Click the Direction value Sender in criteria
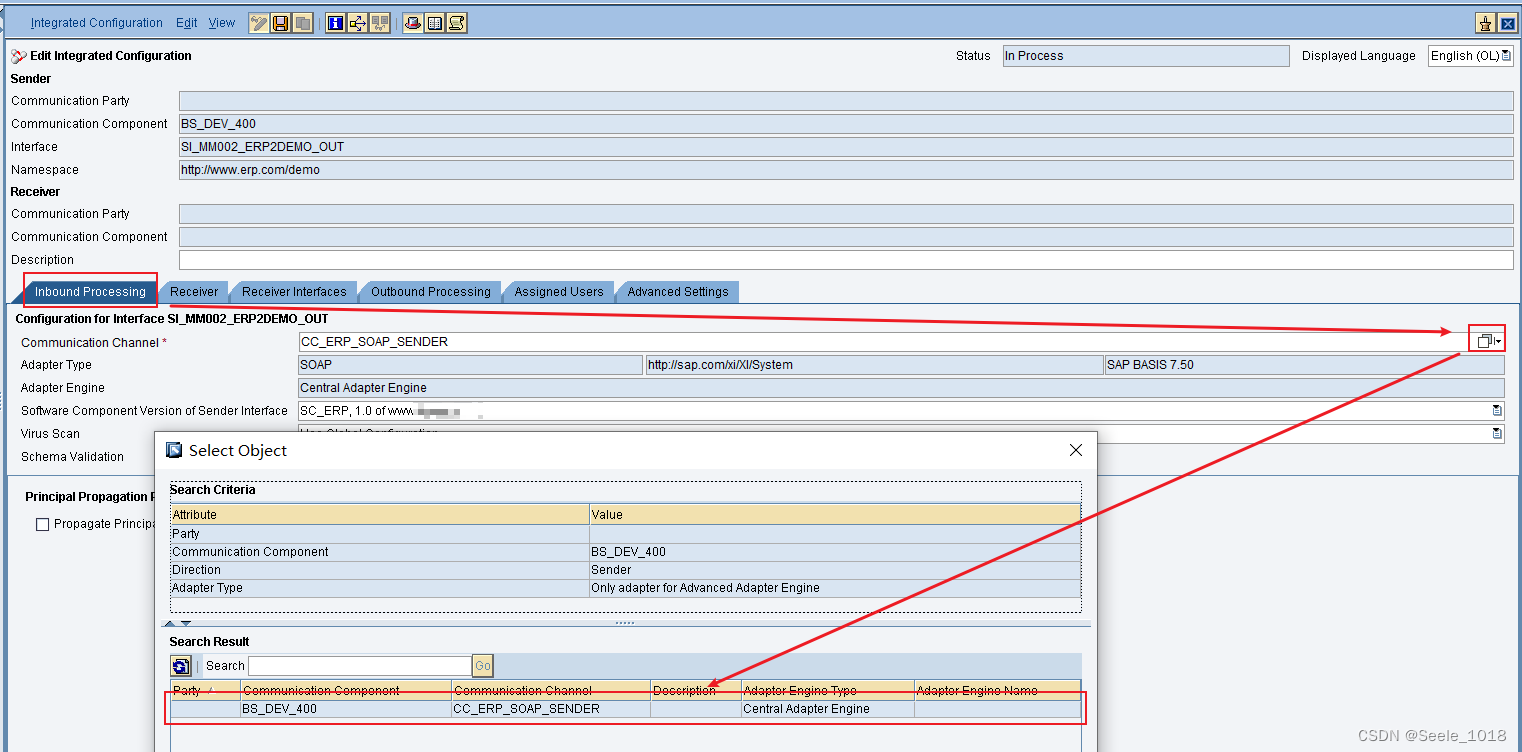The width and height of the screenshot is (1522, 752). coord(835,570)
